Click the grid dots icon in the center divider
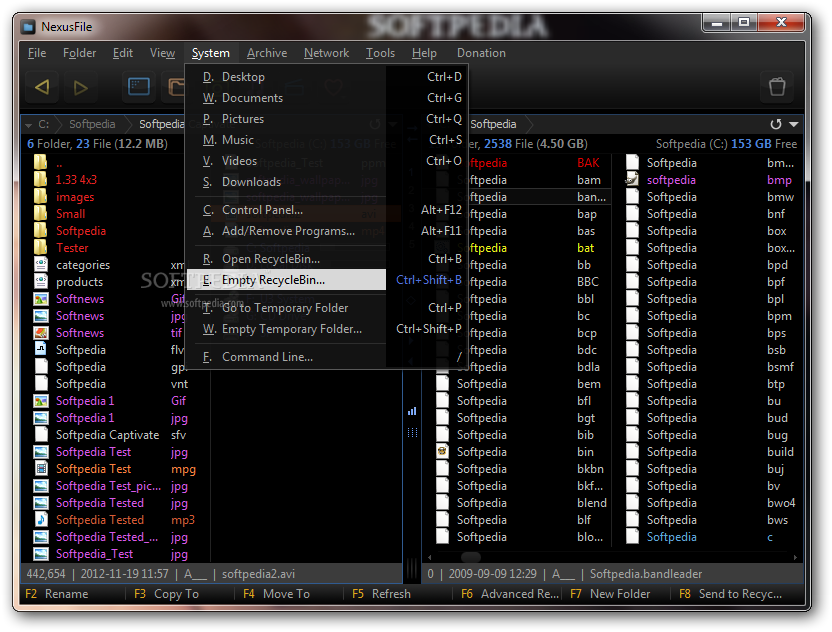The image size is (832, 632). point(412,432)
